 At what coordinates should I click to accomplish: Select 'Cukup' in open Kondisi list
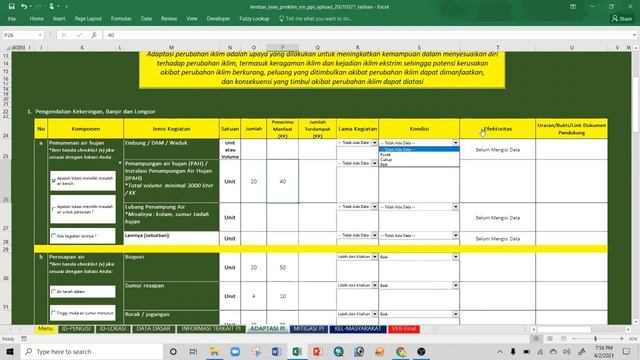419,160
